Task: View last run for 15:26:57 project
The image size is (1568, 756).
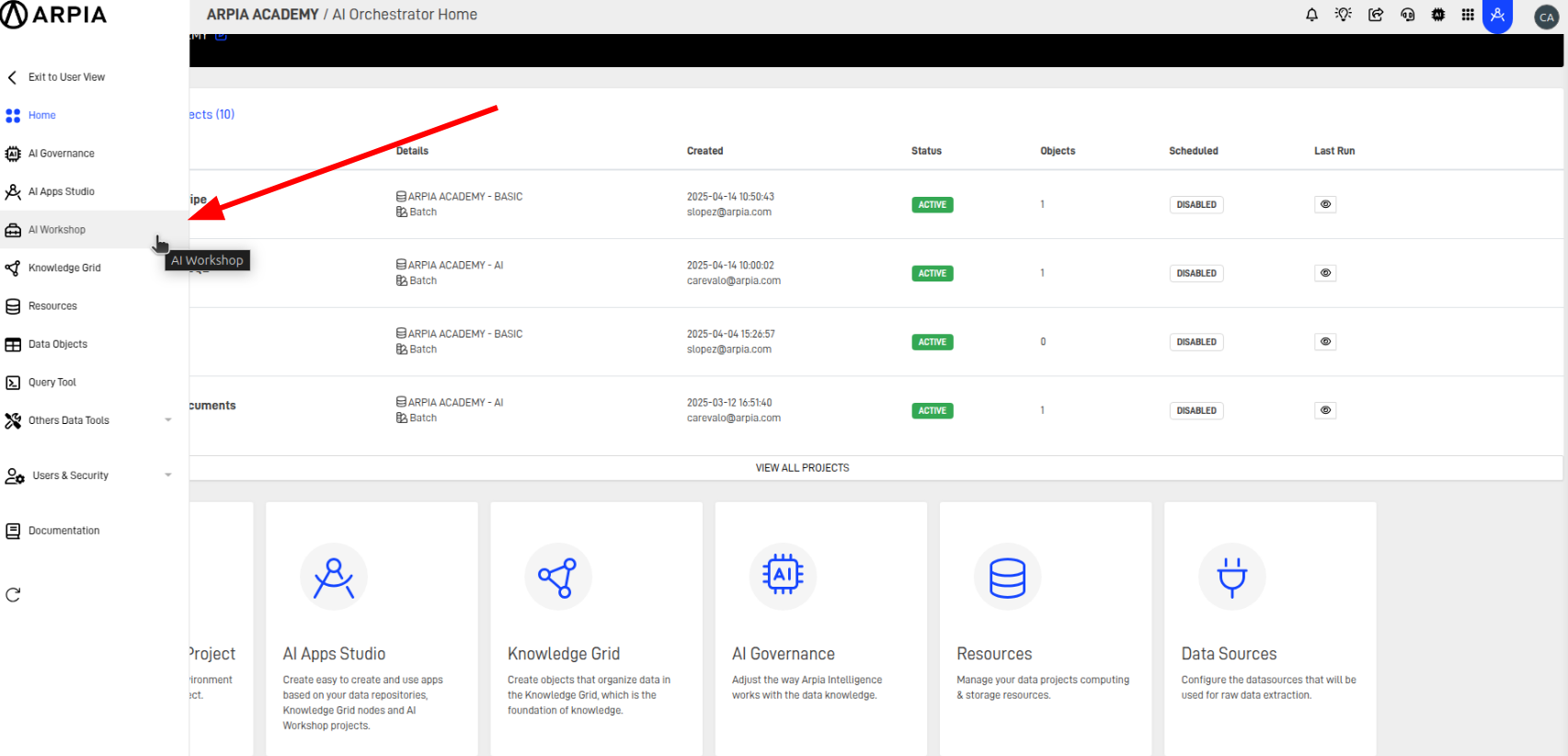Action: (1325, 341)
